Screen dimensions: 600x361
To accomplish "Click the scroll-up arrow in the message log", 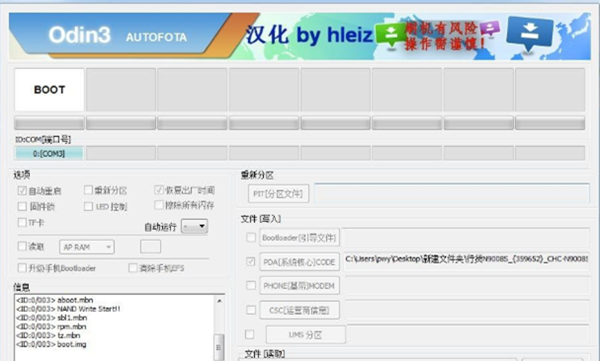I will [x=219, y=301].
